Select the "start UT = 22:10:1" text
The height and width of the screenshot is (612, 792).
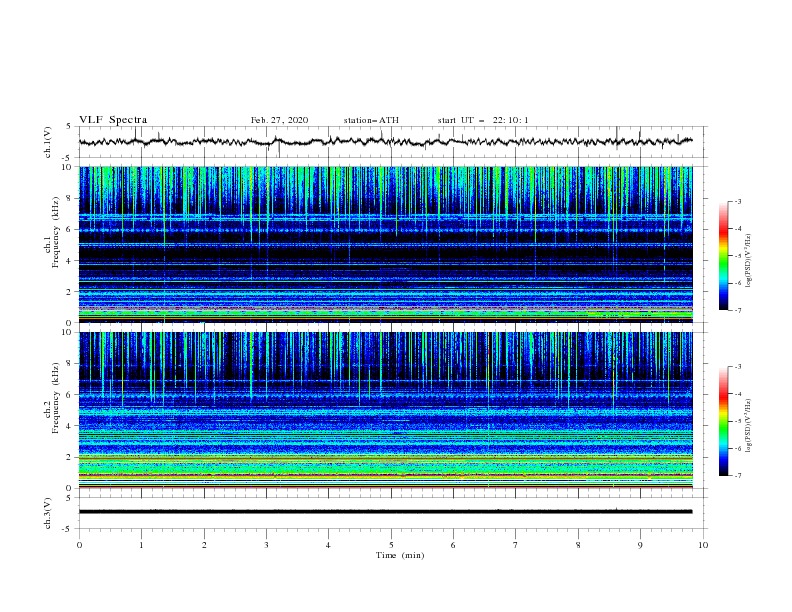[483, 120]
